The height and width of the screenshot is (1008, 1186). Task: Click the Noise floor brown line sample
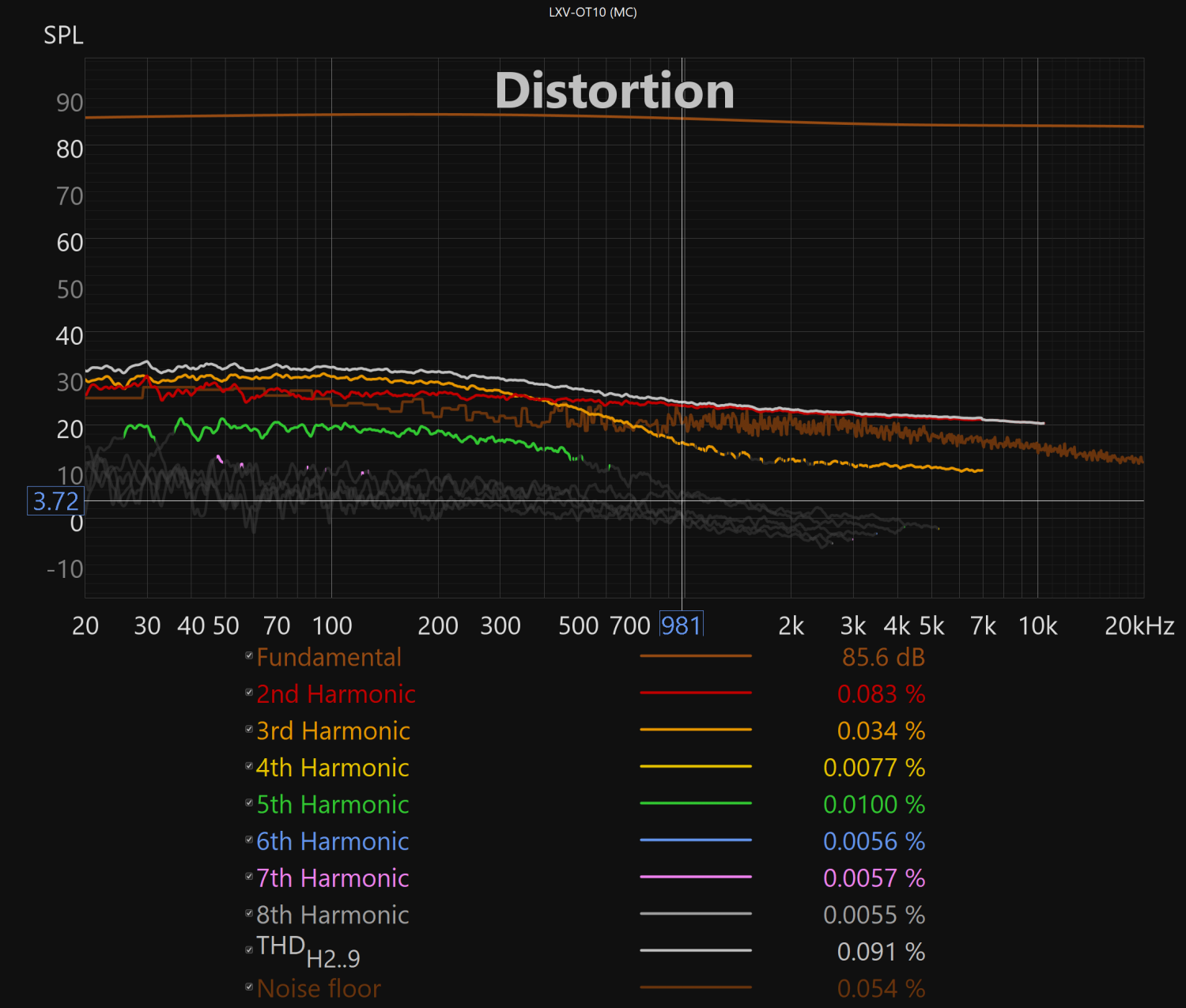tap(696, 987)
